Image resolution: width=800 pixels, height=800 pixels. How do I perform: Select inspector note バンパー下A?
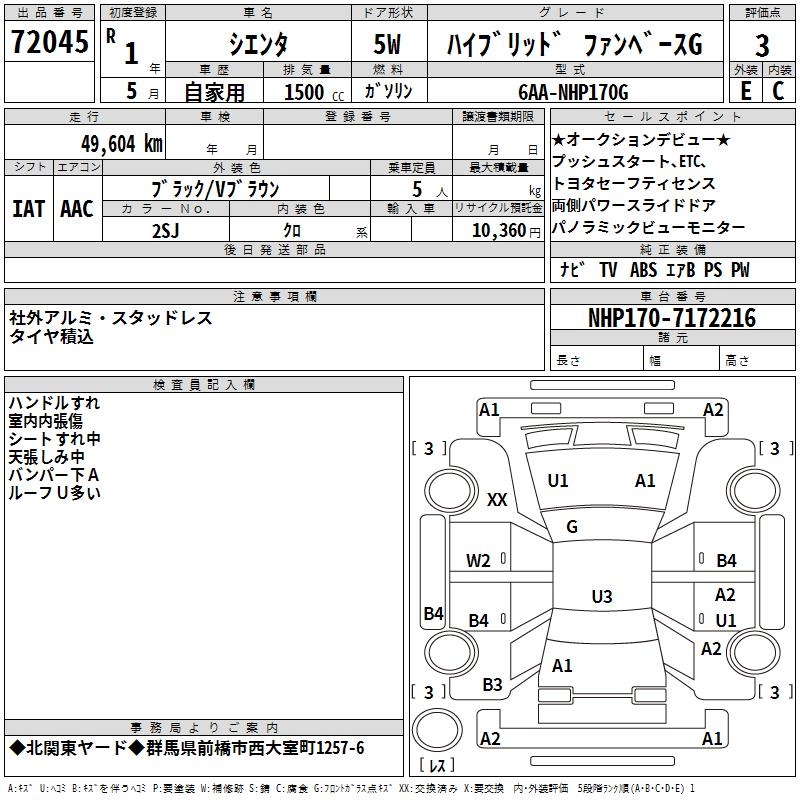[x=54, y=474]
